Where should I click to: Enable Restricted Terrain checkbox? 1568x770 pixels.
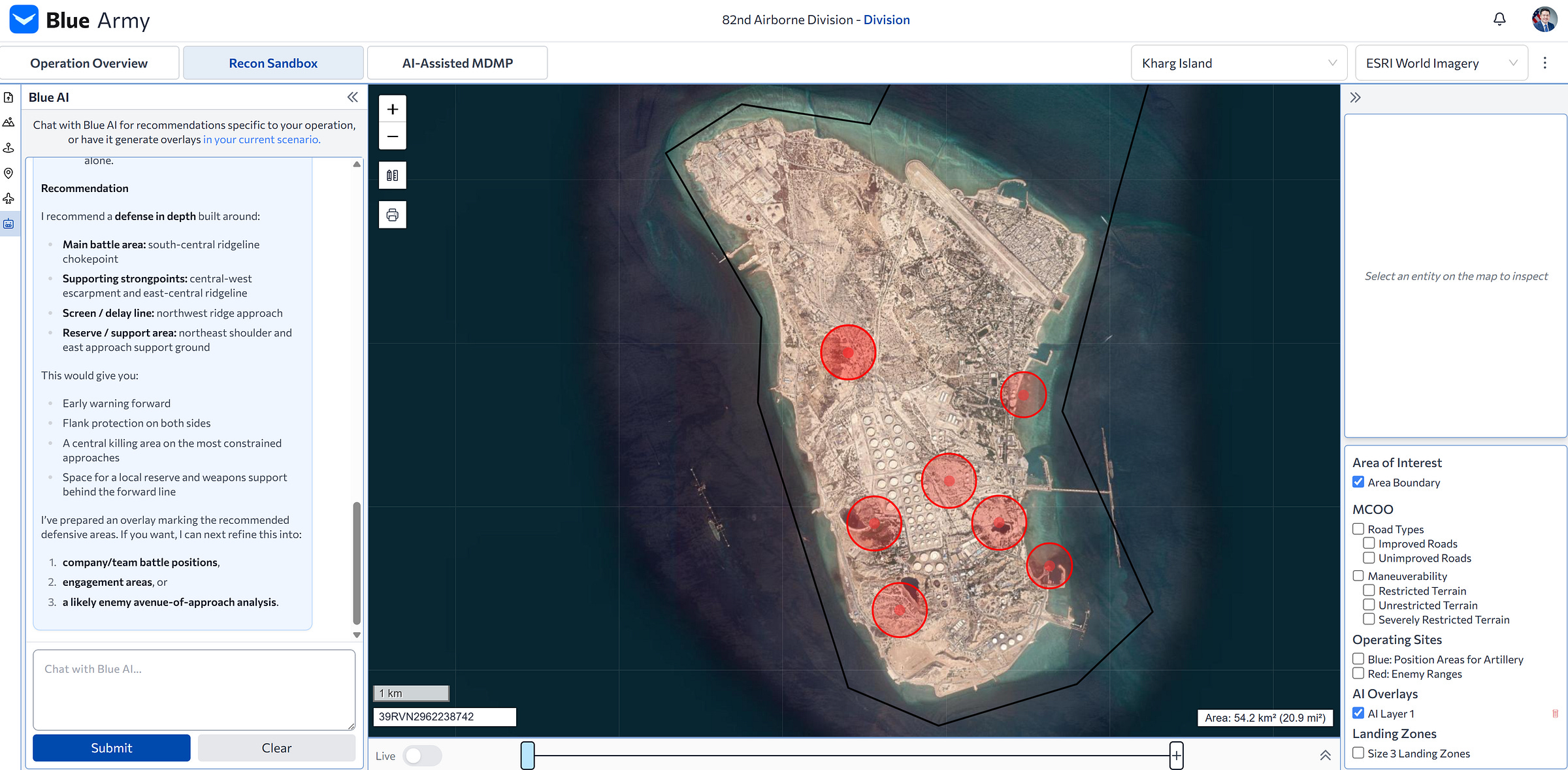[1369, 590]
